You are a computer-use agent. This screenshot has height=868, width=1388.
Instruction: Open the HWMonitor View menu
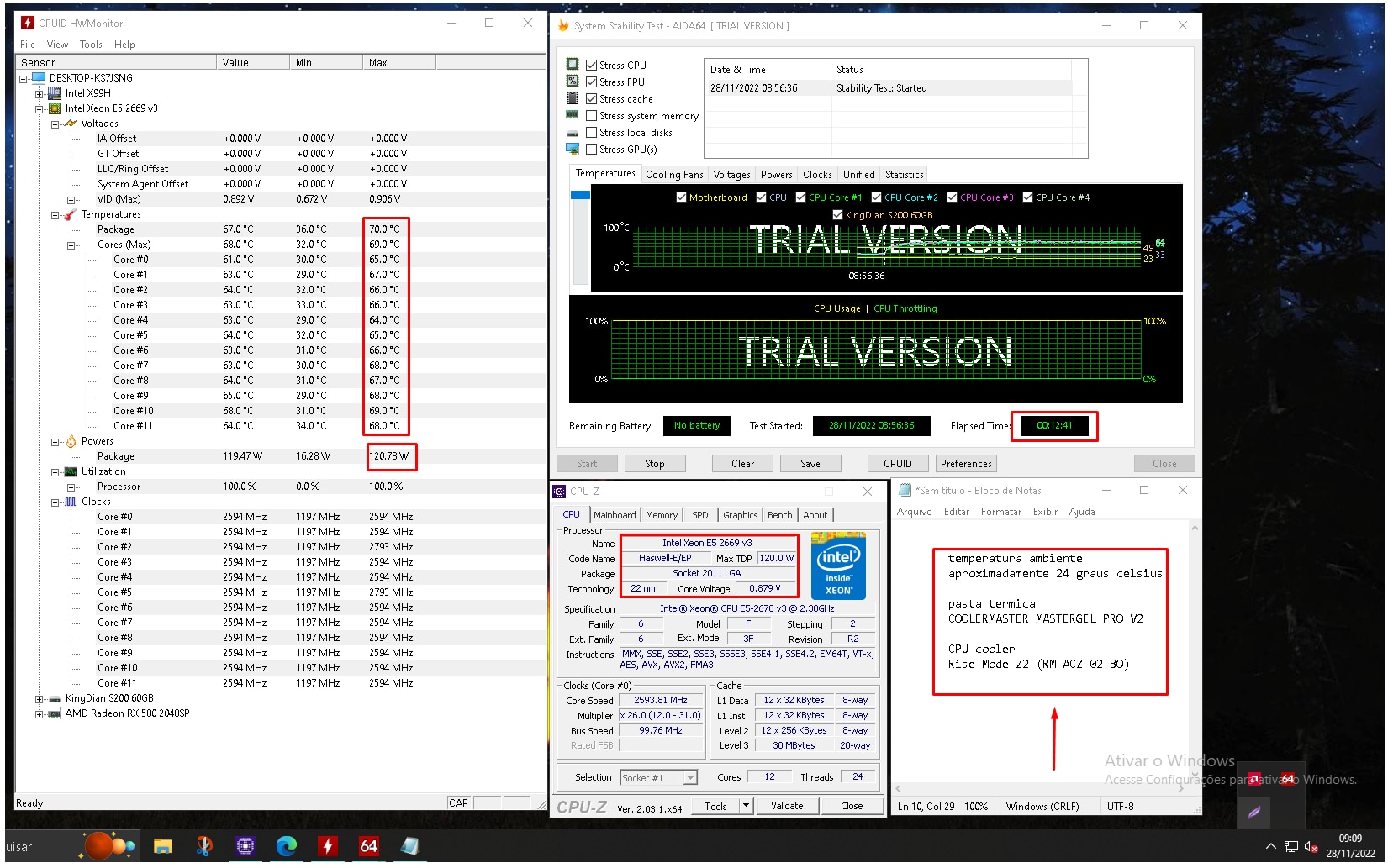(57, 45)
